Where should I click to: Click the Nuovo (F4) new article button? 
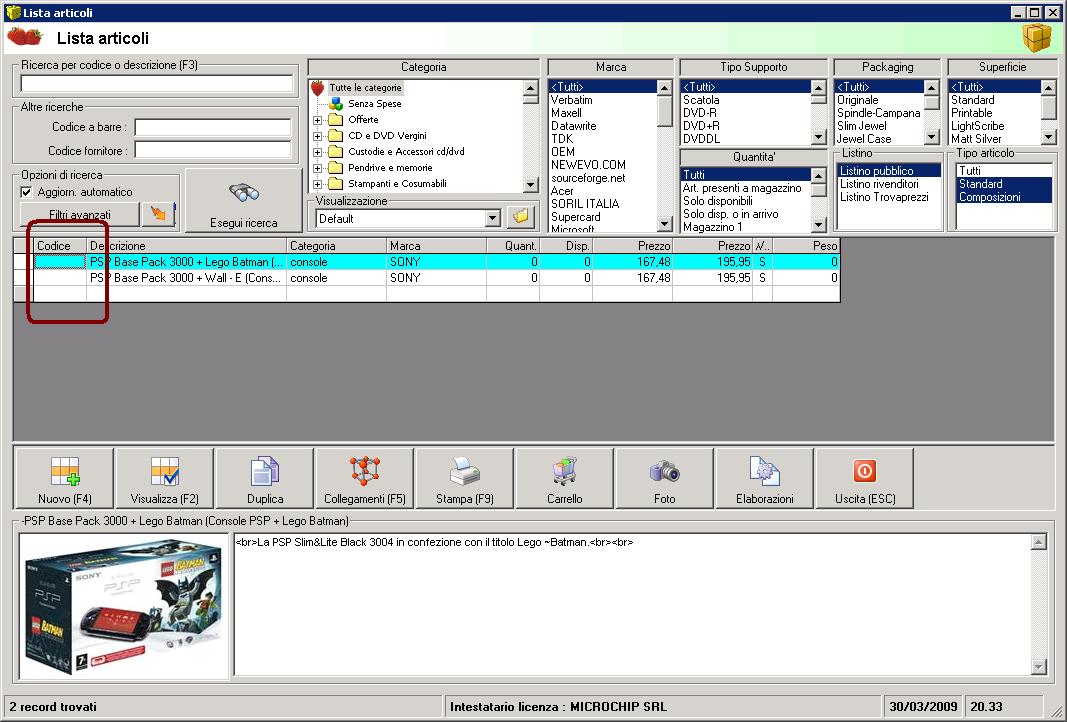(x=65, y=478)
